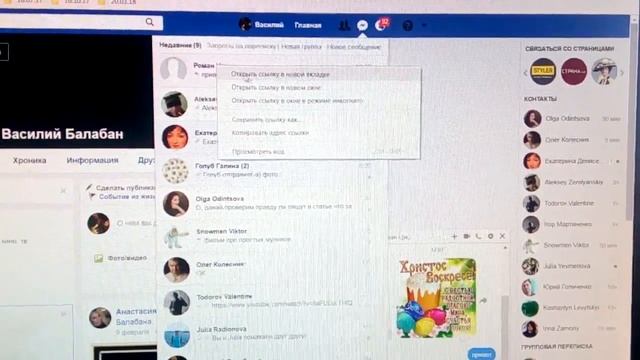Click STYLER page icon in sidebar
640x360 pixels.
pyautogui.click(x=543, y=71)
